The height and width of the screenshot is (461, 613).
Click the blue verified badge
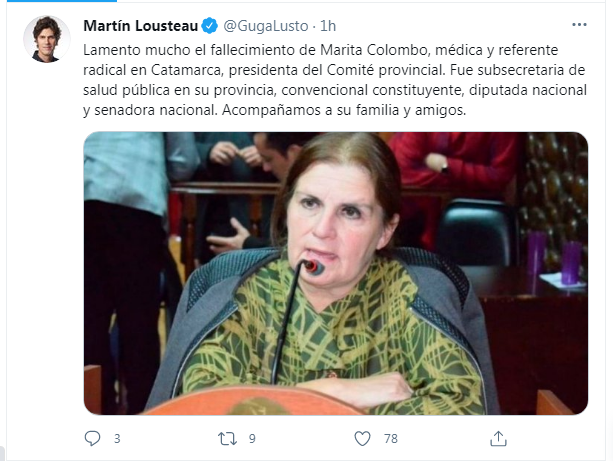209,26
